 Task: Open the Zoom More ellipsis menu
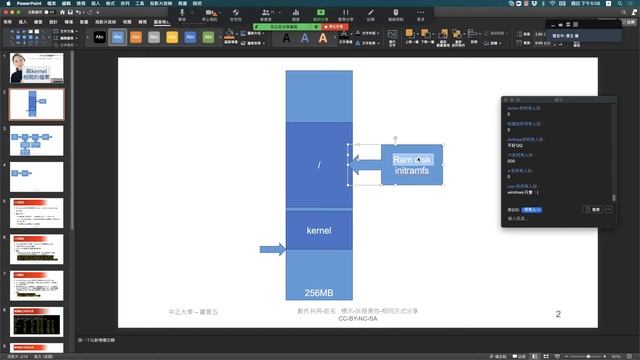(421, 13)
